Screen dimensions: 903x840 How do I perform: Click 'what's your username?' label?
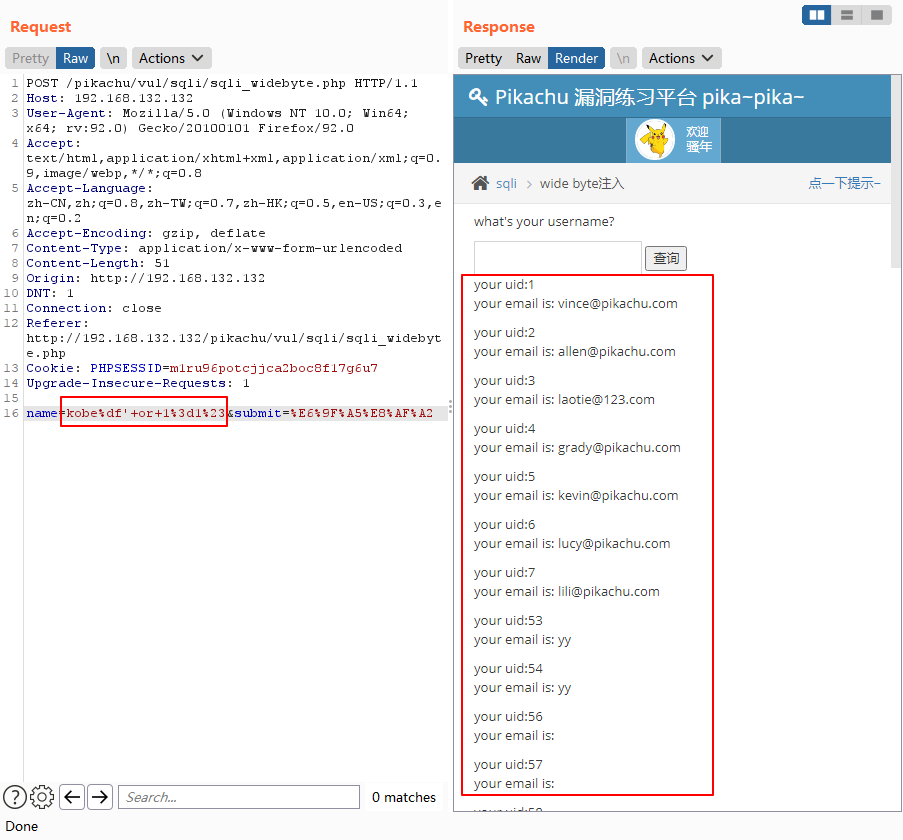[x=544, y=221]
